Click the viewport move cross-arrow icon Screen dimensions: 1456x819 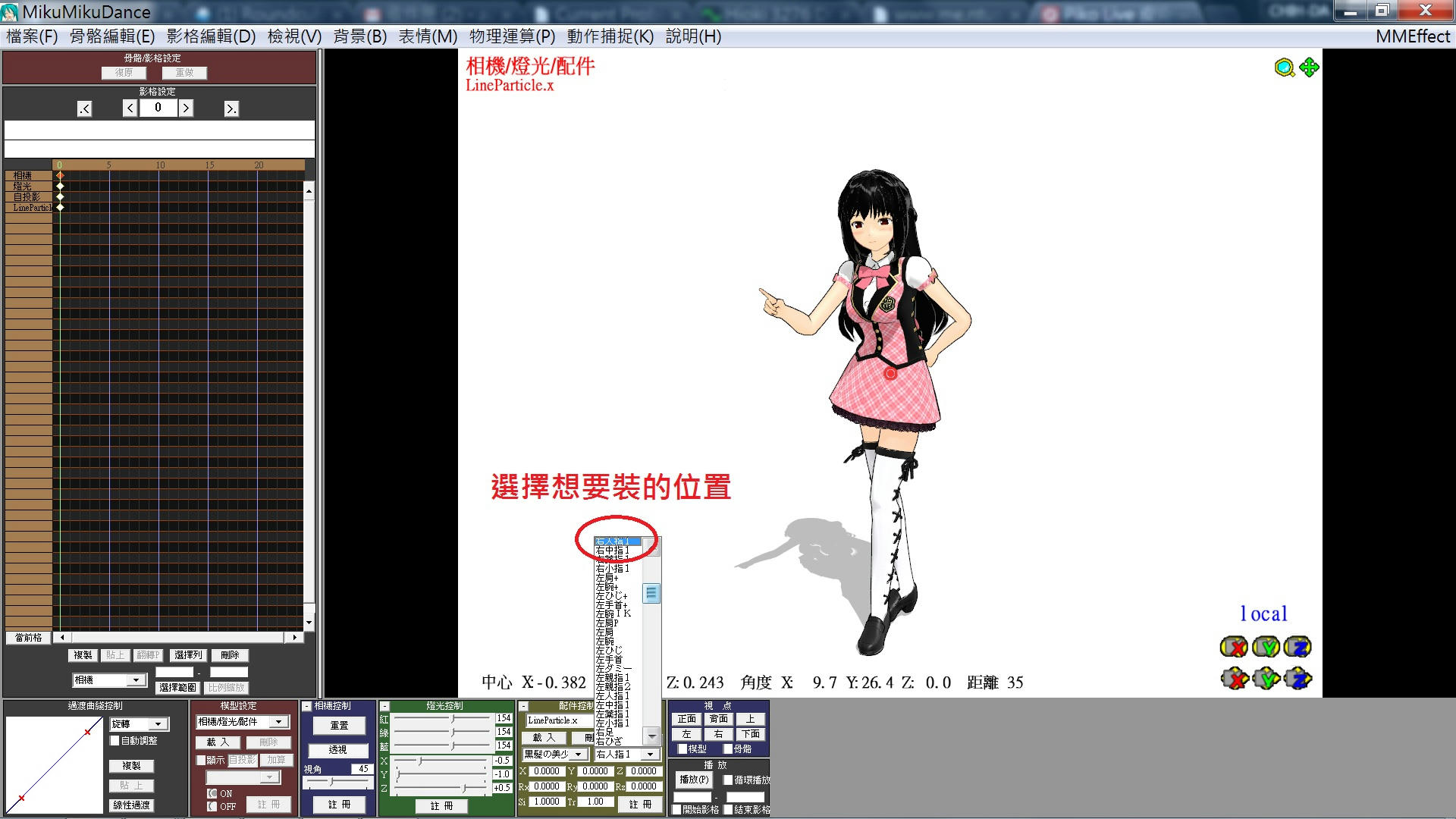pos(1309,67)
